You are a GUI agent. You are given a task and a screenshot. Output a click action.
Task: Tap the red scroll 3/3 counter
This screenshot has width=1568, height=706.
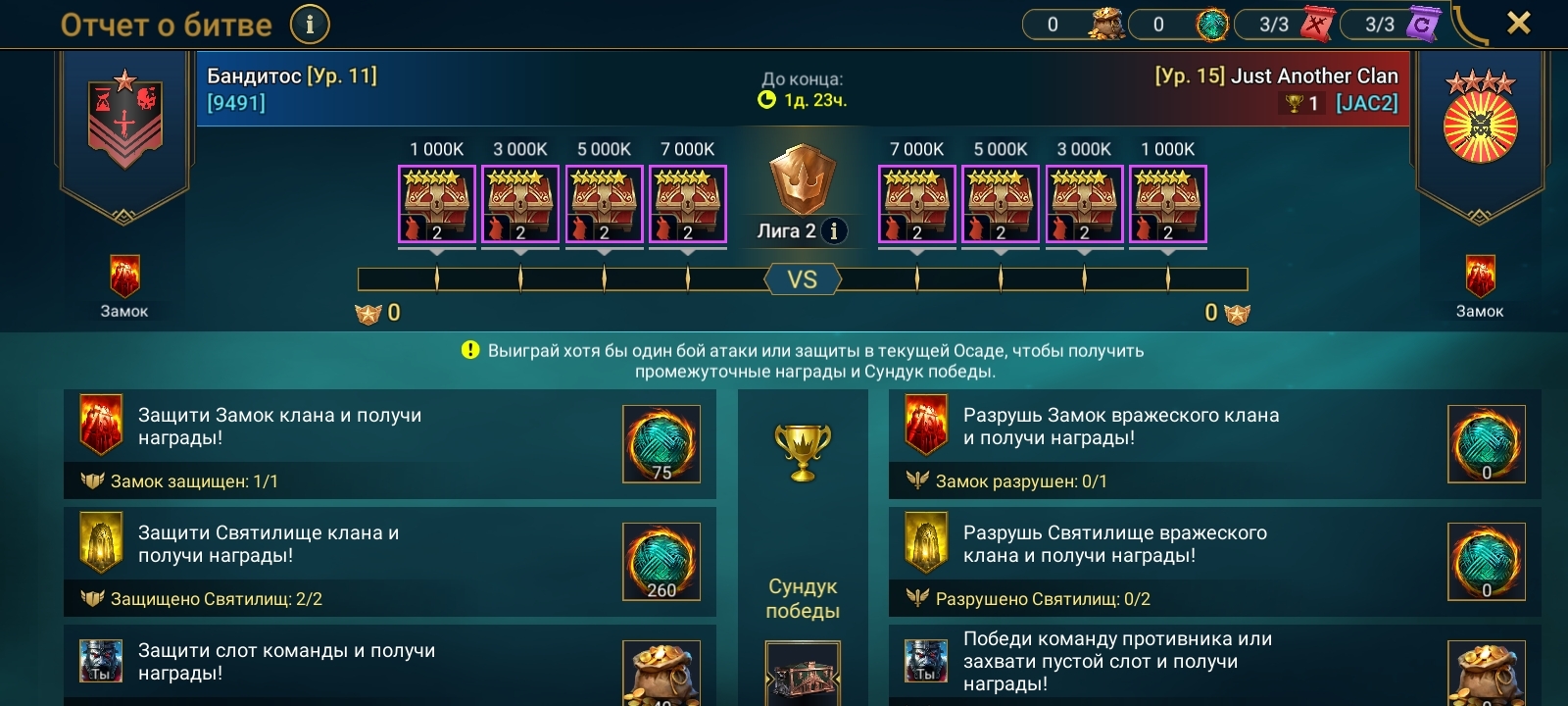point(1285,25)
